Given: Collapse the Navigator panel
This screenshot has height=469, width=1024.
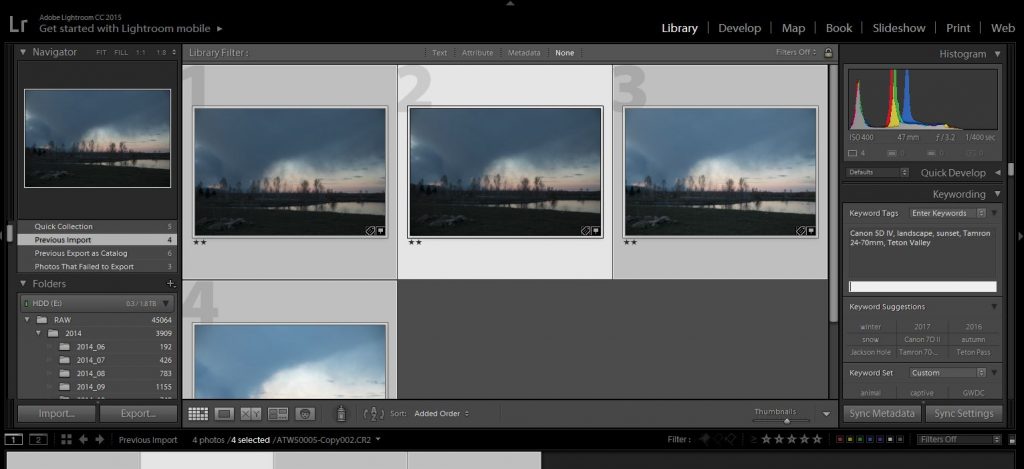Looking at the screenshot, I should pyautogui.click(x=23, y=52).
